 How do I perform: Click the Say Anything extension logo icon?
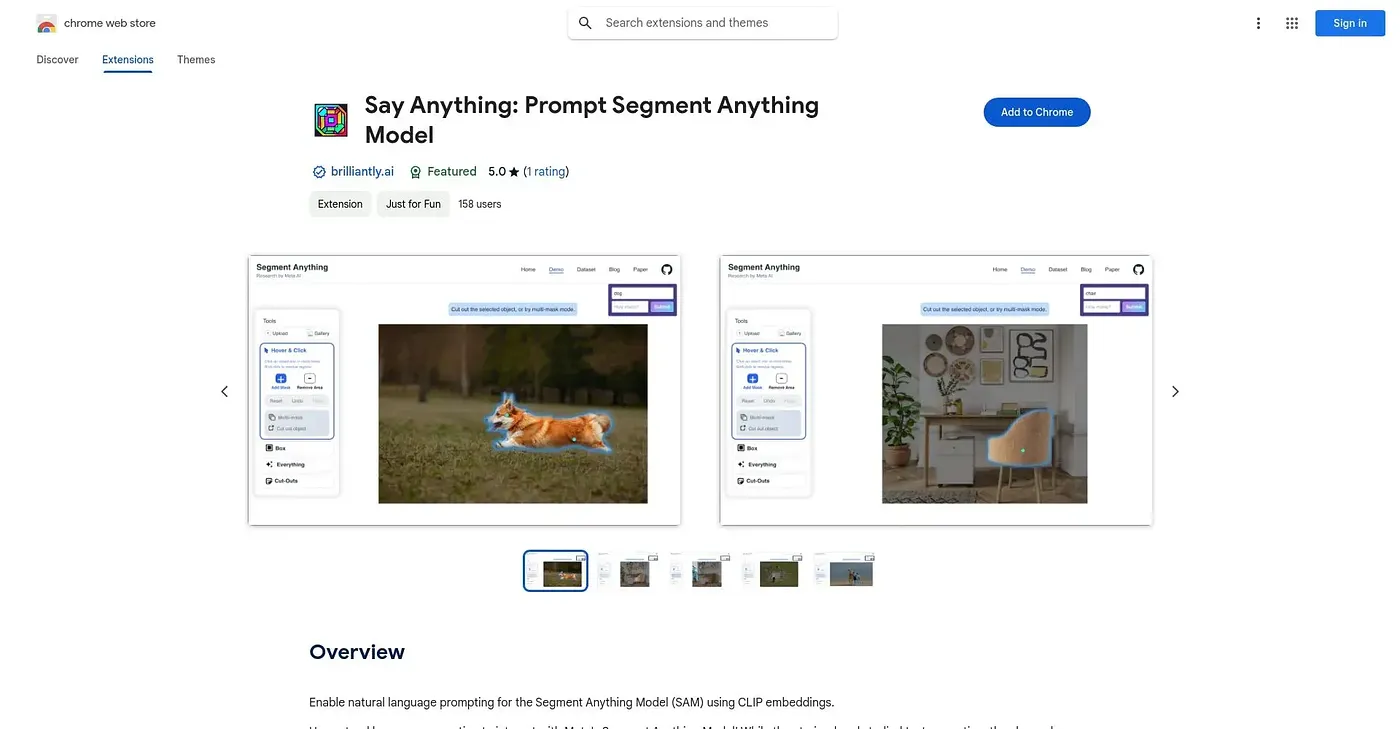331,120
